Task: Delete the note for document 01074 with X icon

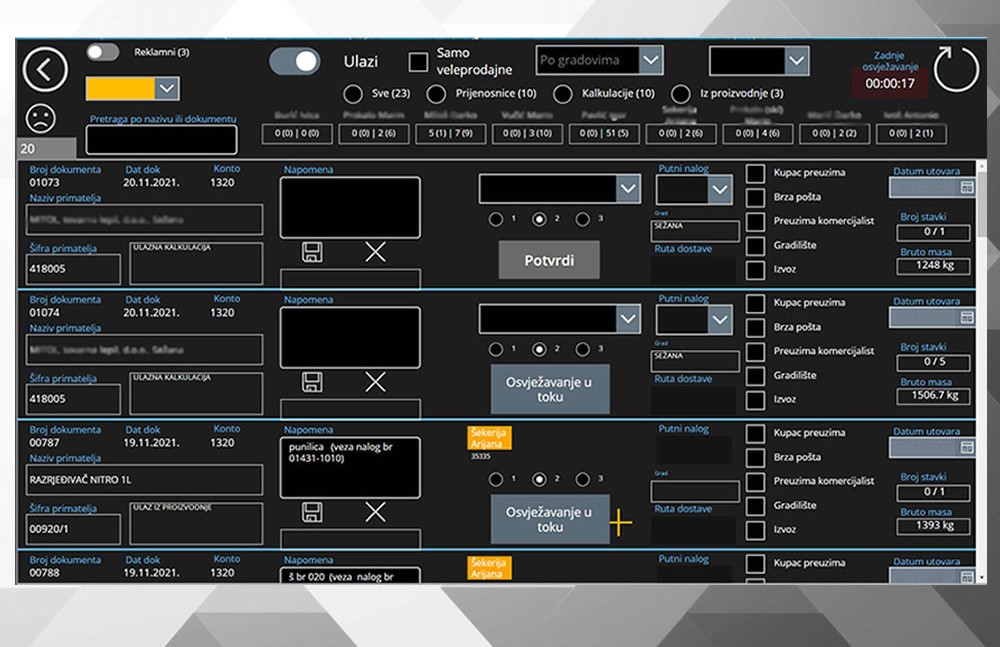Action: 375,382
